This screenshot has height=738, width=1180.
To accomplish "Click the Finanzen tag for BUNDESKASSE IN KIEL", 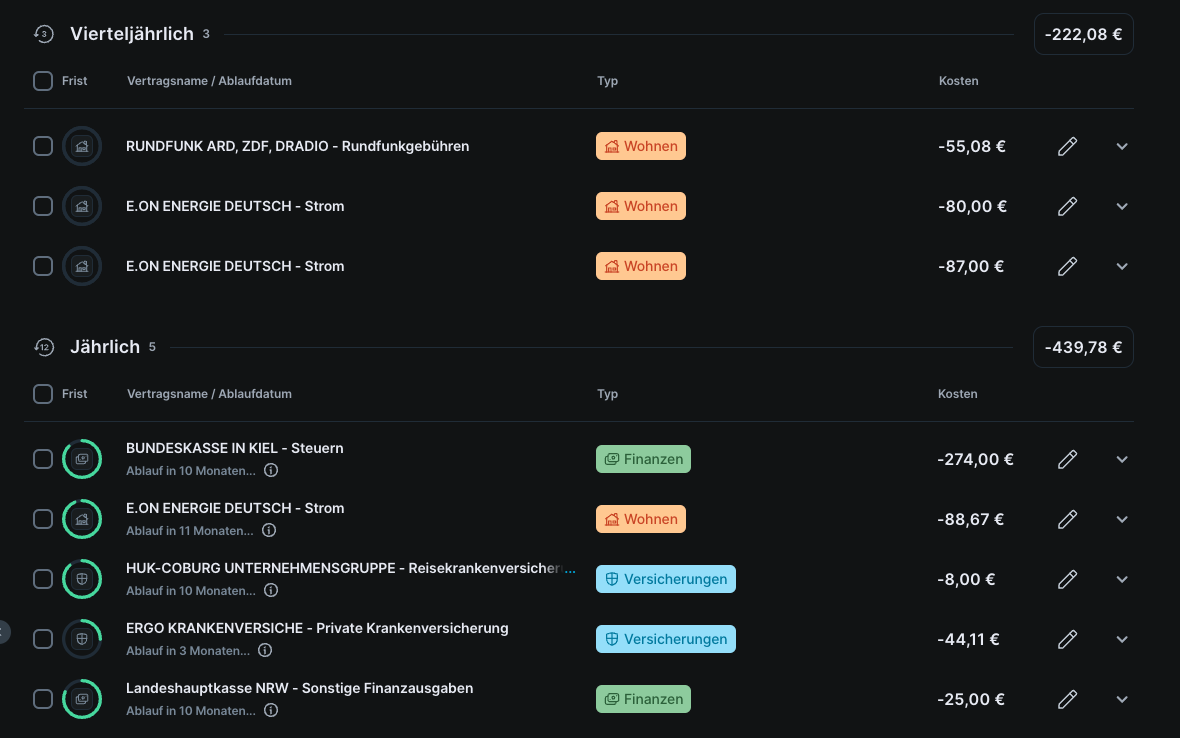I will click(643, 459).
